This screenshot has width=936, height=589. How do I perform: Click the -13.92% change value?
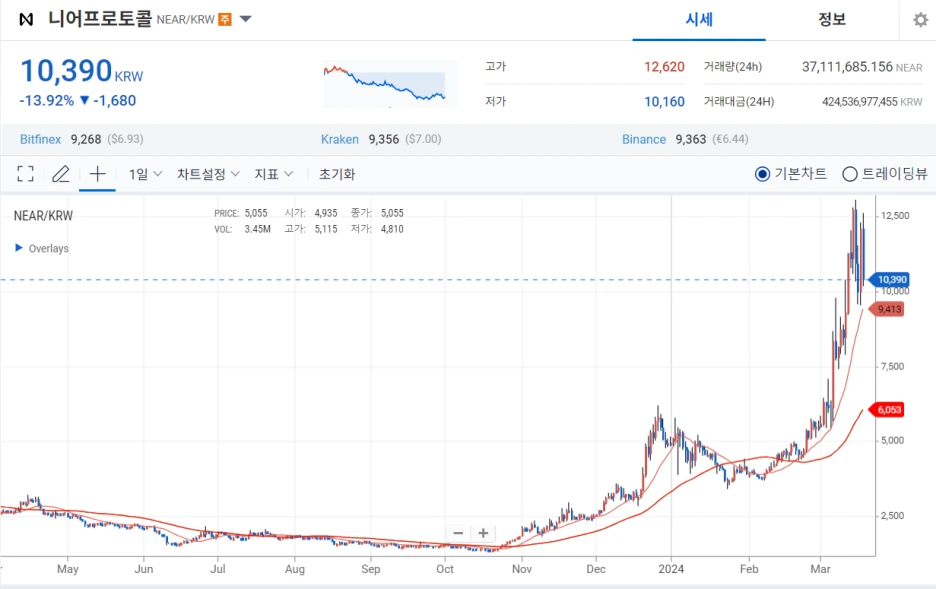47,100
